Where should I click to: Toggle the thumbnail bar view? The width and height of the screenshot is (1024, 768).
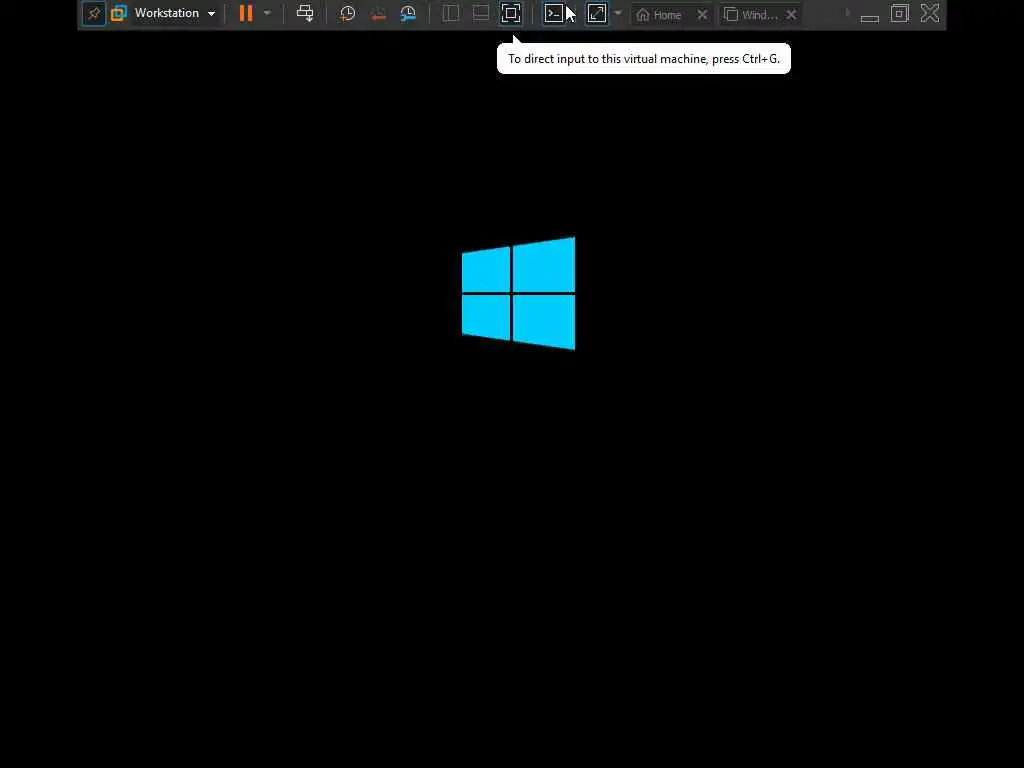pyautogui.click(x=481, y=14)
